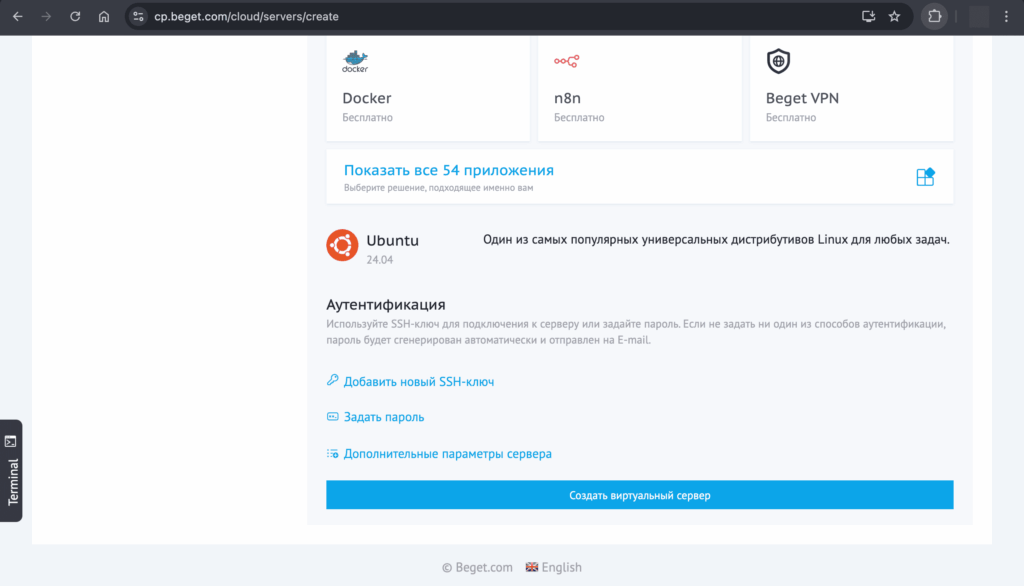This screenshot has height=586, width=1024.
Task: Click the Ubuntu logo icon
Action: [342, 245]
